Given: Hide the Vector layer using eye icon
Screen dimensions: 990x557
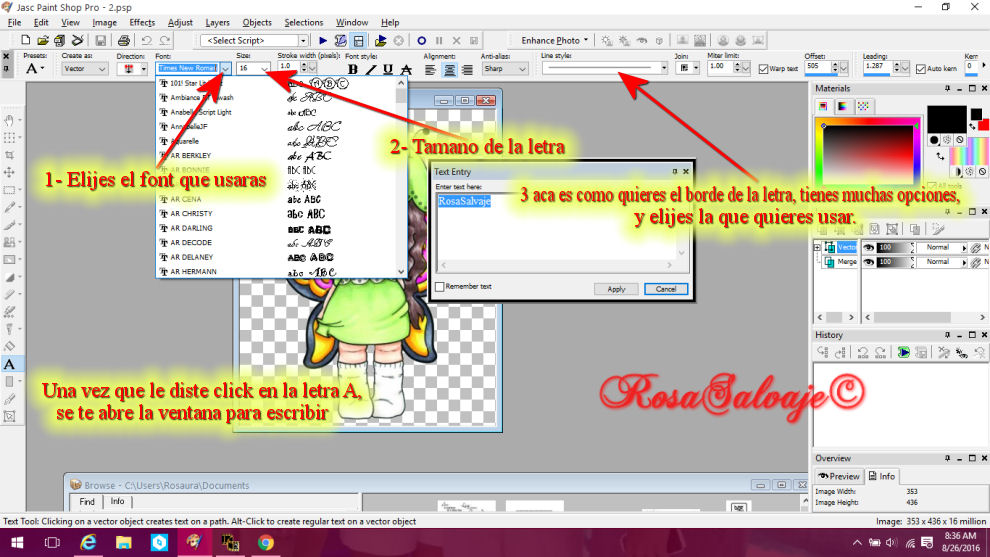Looking at the screenshot, I should tap(868, 247).
